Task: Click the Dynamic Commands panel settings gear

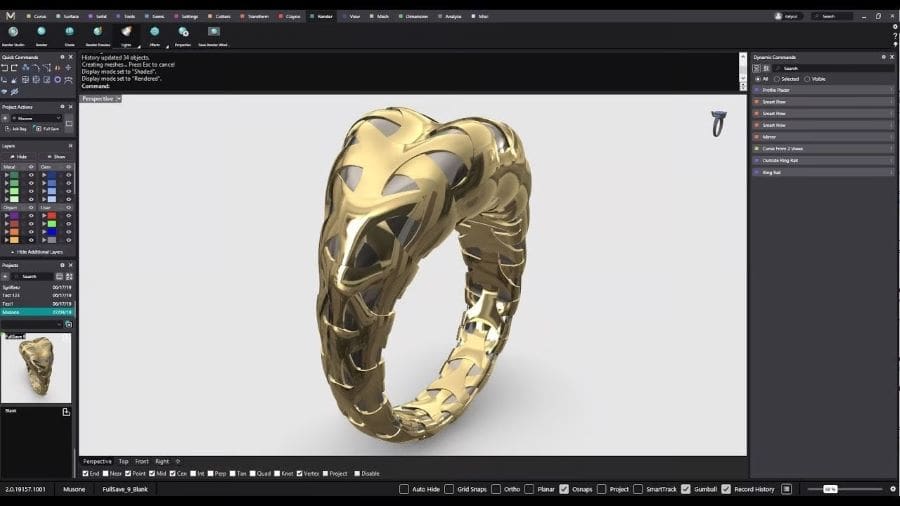Action: [x=883, y=57]
